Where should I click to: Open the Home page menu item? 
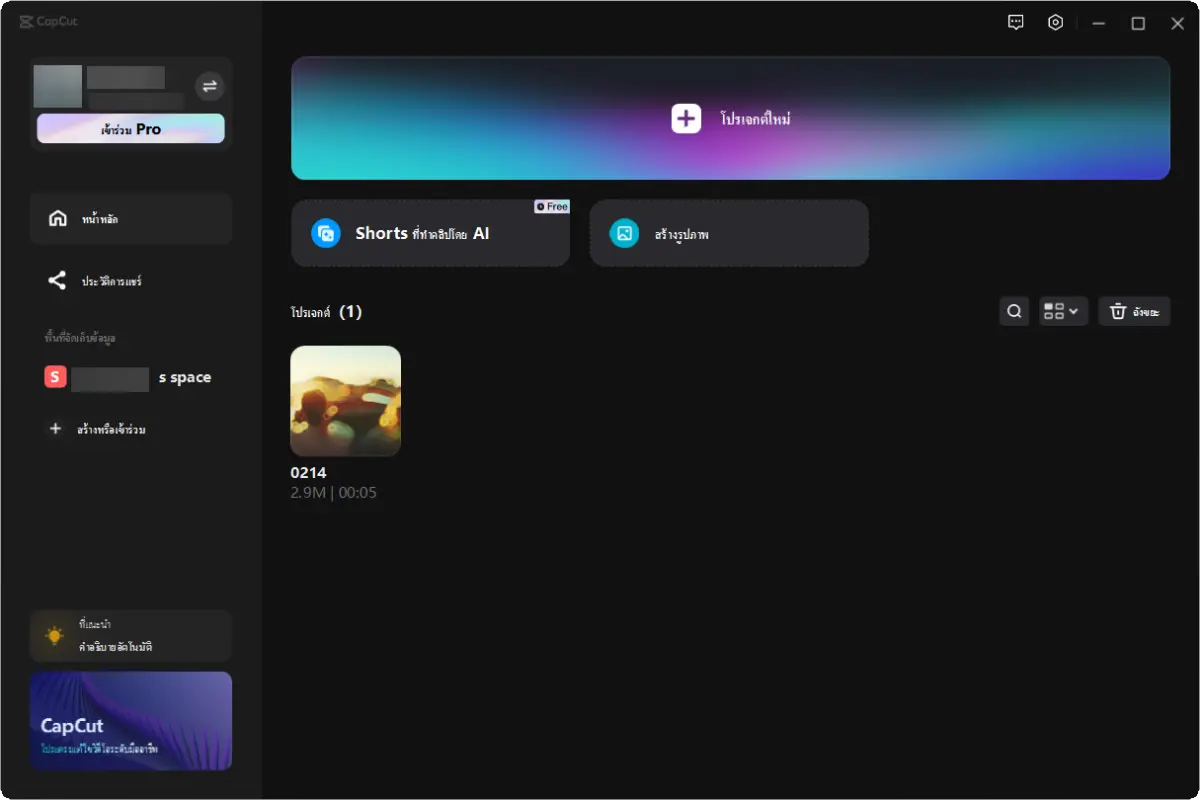[131, 219]
